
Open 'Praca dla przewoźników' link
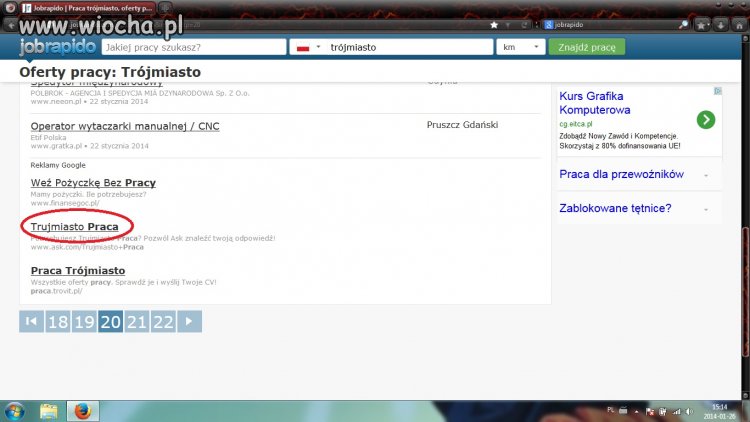tap(621, 174)
